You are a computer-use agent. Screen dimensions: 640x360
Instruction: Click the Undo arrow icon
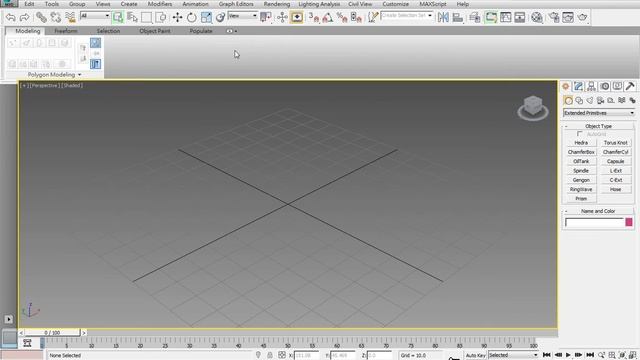[11, 17]
